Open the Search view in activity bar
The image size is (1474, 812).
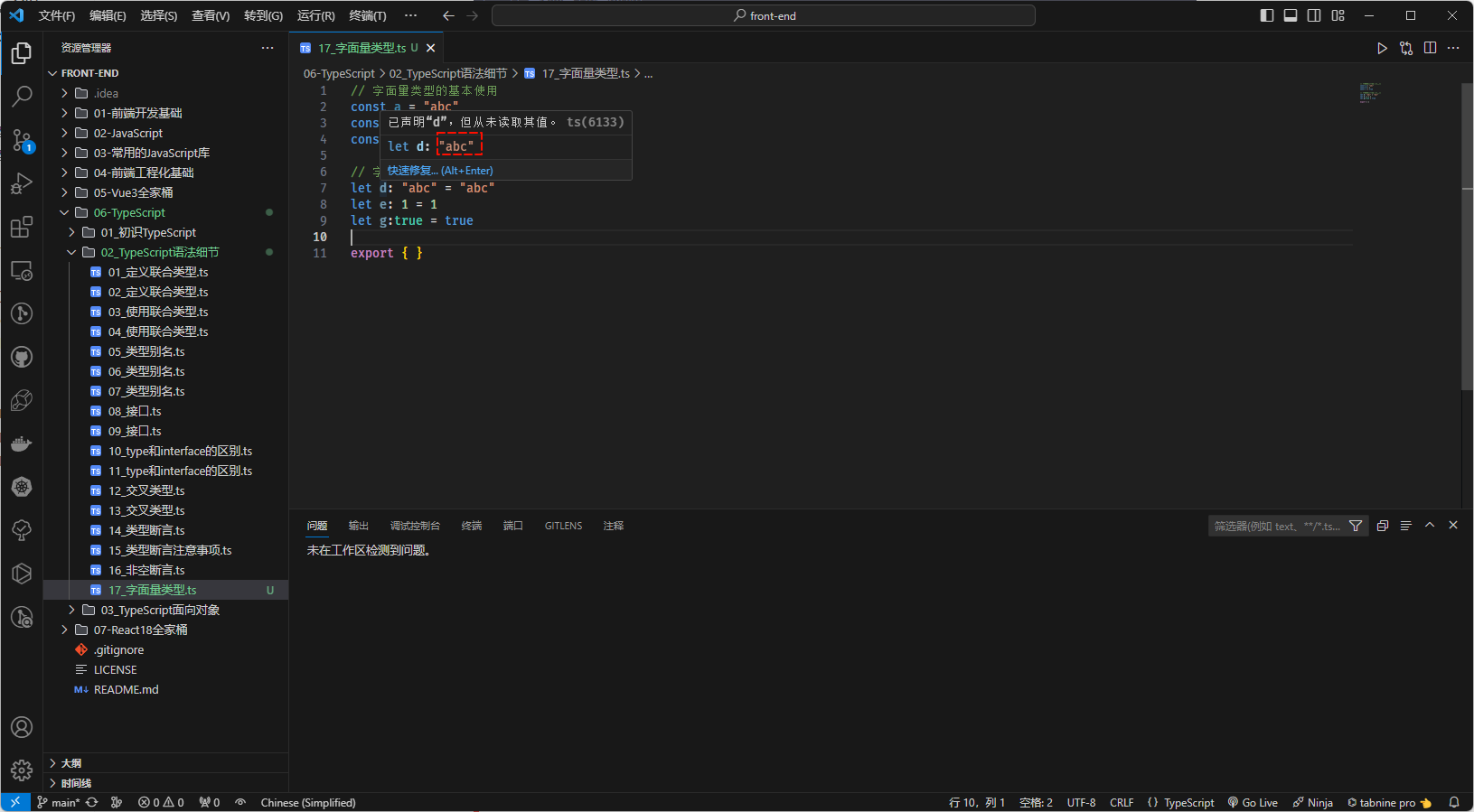click(22, 96)
